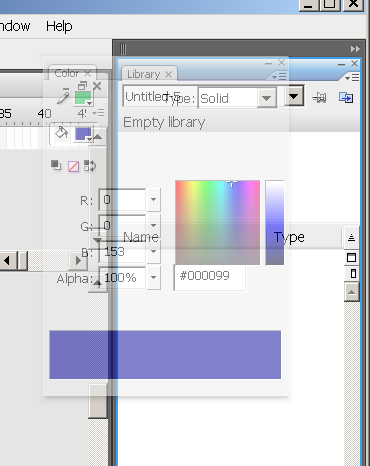Click the blue fill color swatch
The height and width of the screenshot is (466, 370).
83,134
